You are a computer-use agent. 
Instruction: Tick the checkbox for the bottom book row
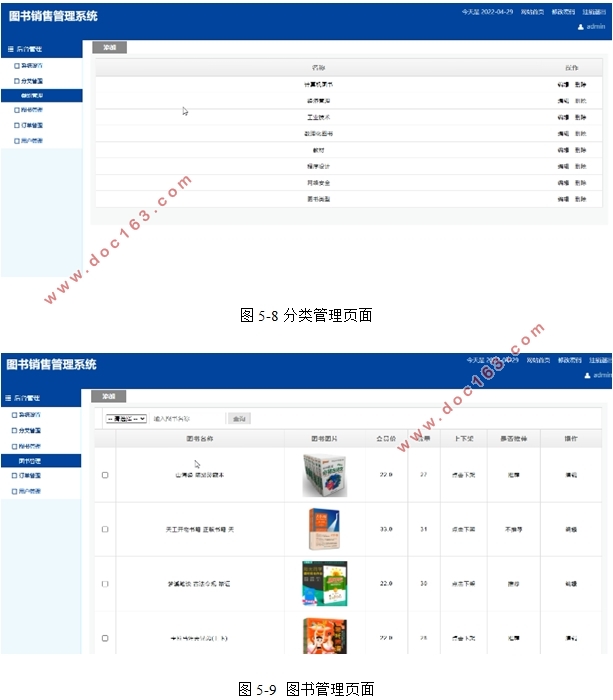(x=105, y=638)
